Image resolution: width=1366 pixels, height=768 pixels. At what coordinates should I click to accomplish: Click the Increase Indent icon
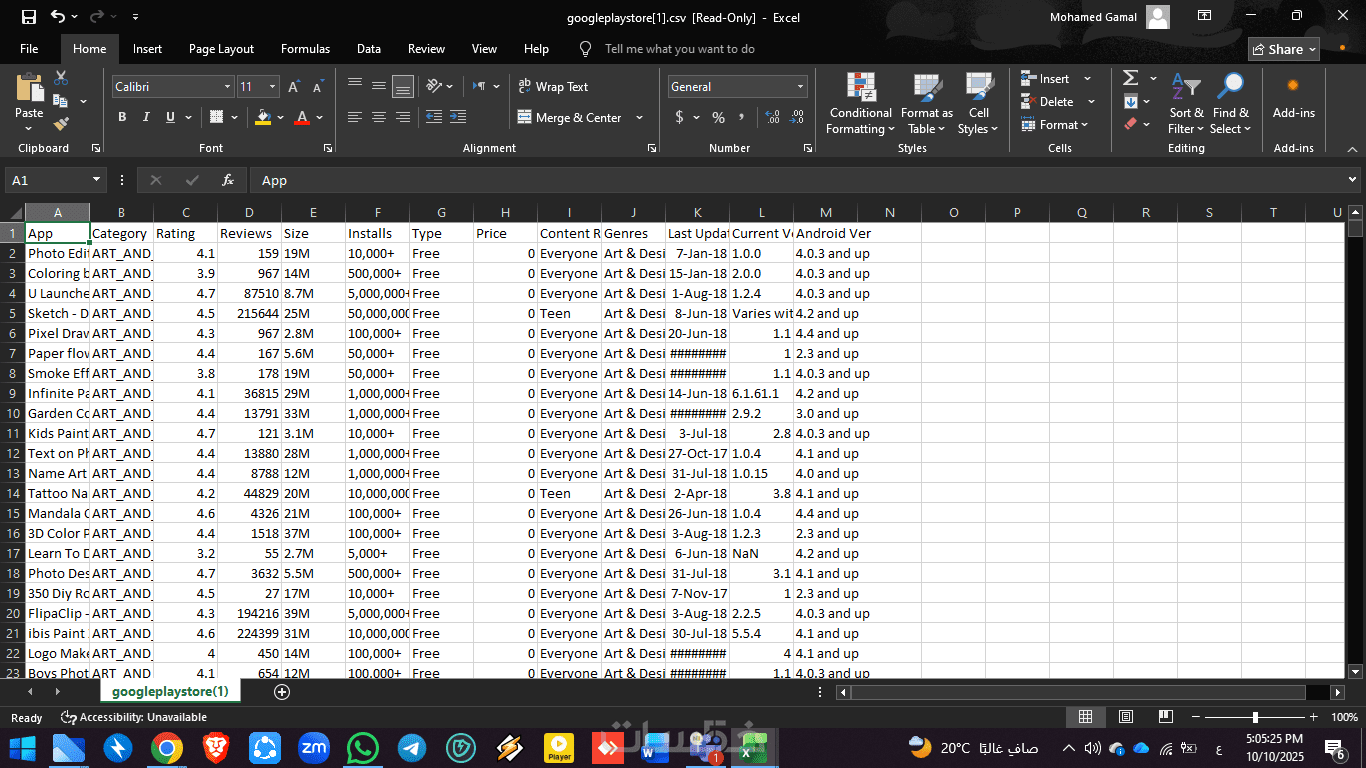[x=458, y=117]
